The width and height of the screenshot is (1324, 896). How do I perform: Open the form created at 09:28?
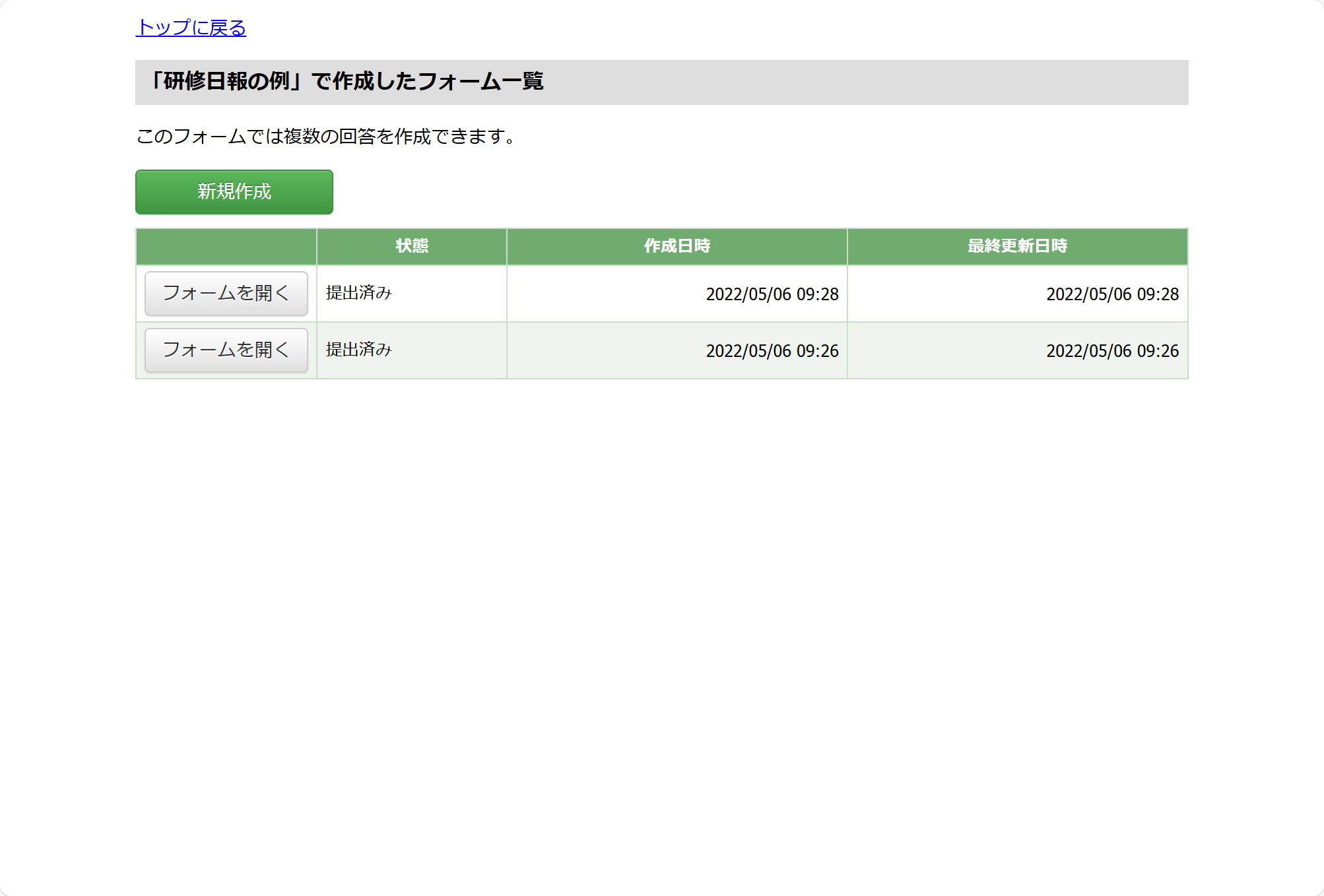pyautogui.click(x=226, y=294)
